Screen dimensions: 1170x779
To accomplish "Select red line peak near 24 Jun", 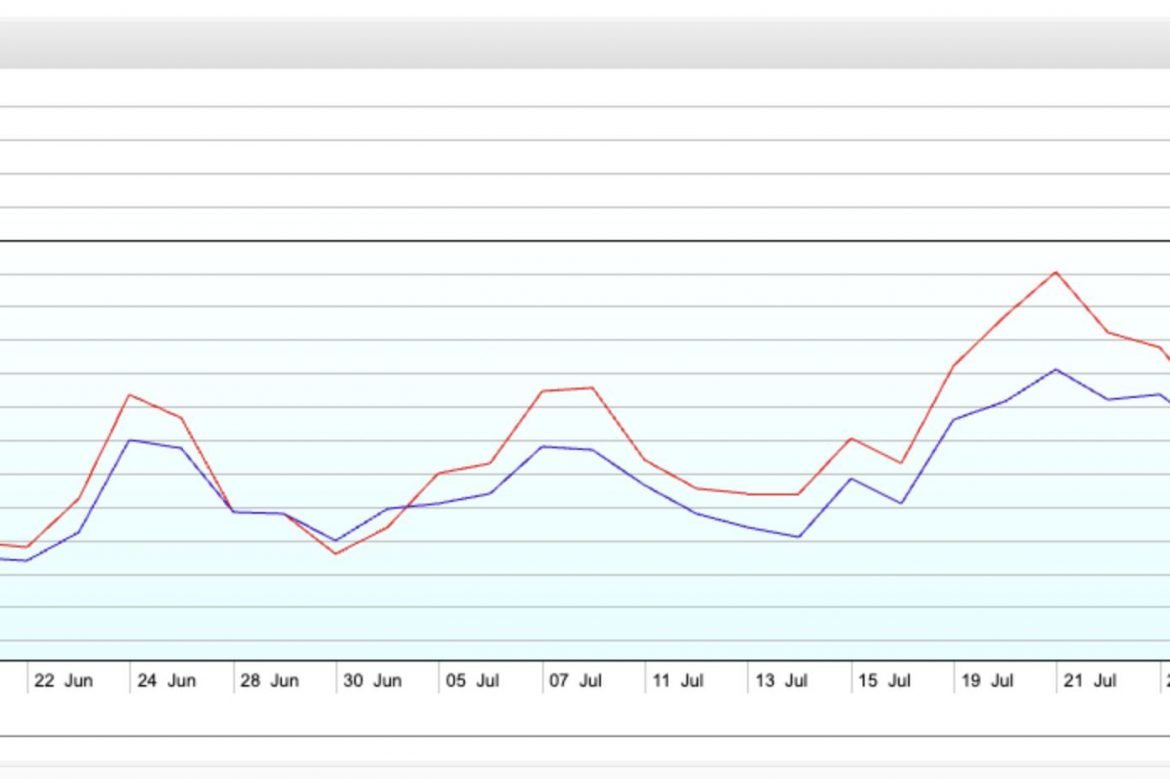I will 130,395.
